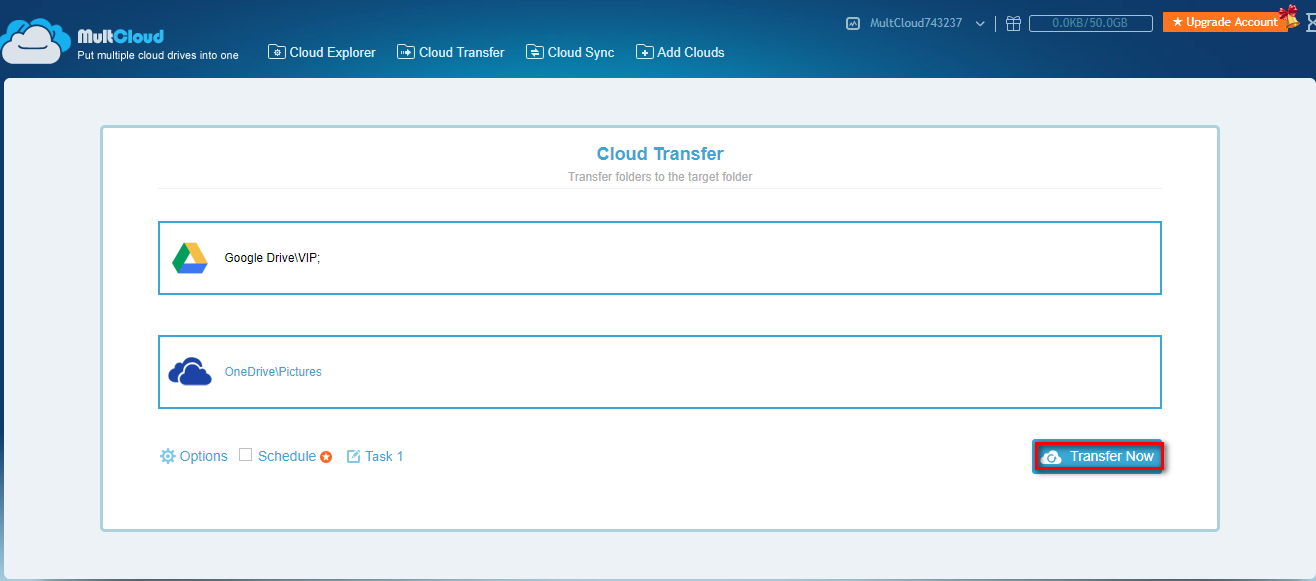Screen dimensions: 1316x581
Task: Open the Options link
Action: 204,456
